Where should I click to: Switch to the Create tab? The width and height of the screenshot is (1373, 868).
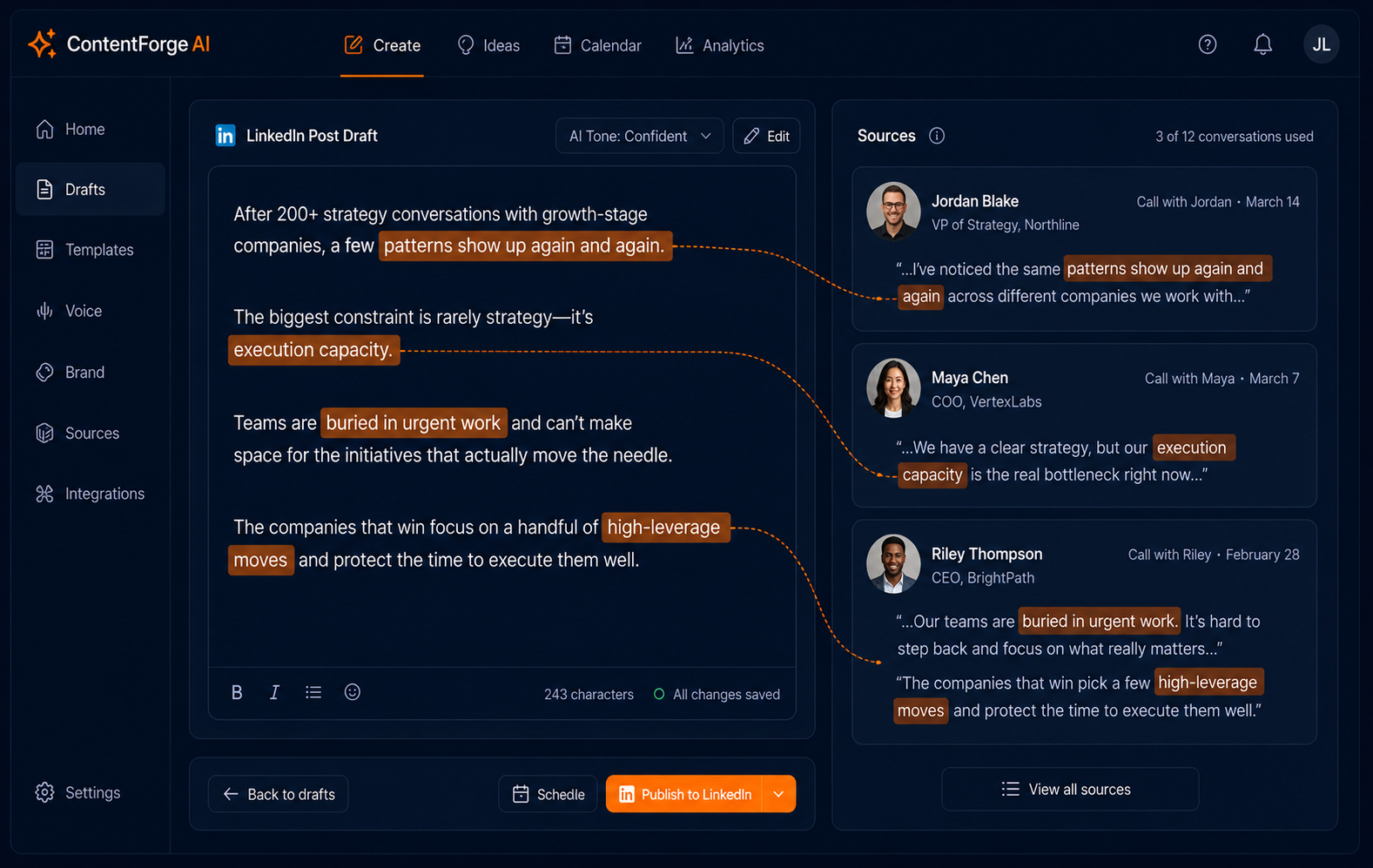pos(382,45)
